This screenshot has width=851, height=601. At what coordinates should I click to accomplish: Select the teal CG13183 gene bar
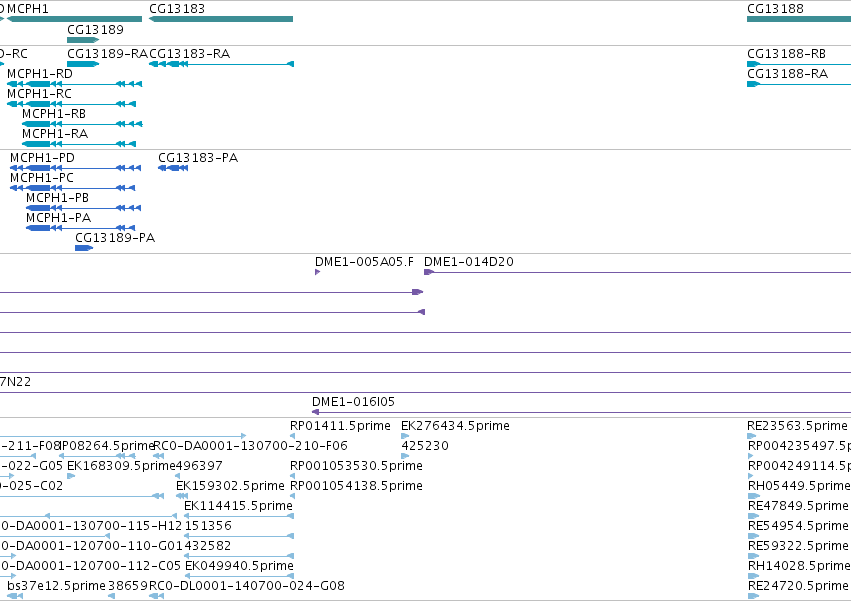[221, 19]
